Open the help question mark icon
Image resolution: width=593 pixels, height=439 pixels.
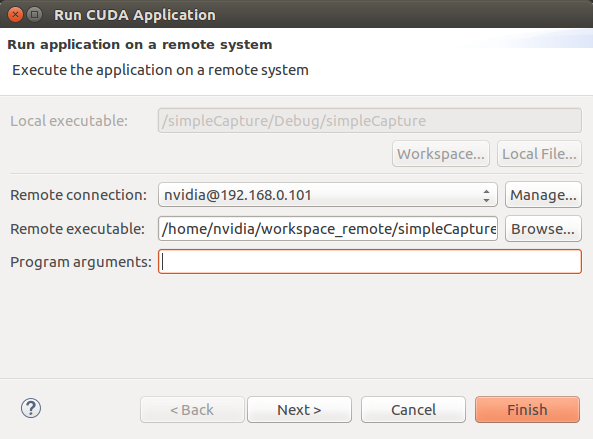31,408
